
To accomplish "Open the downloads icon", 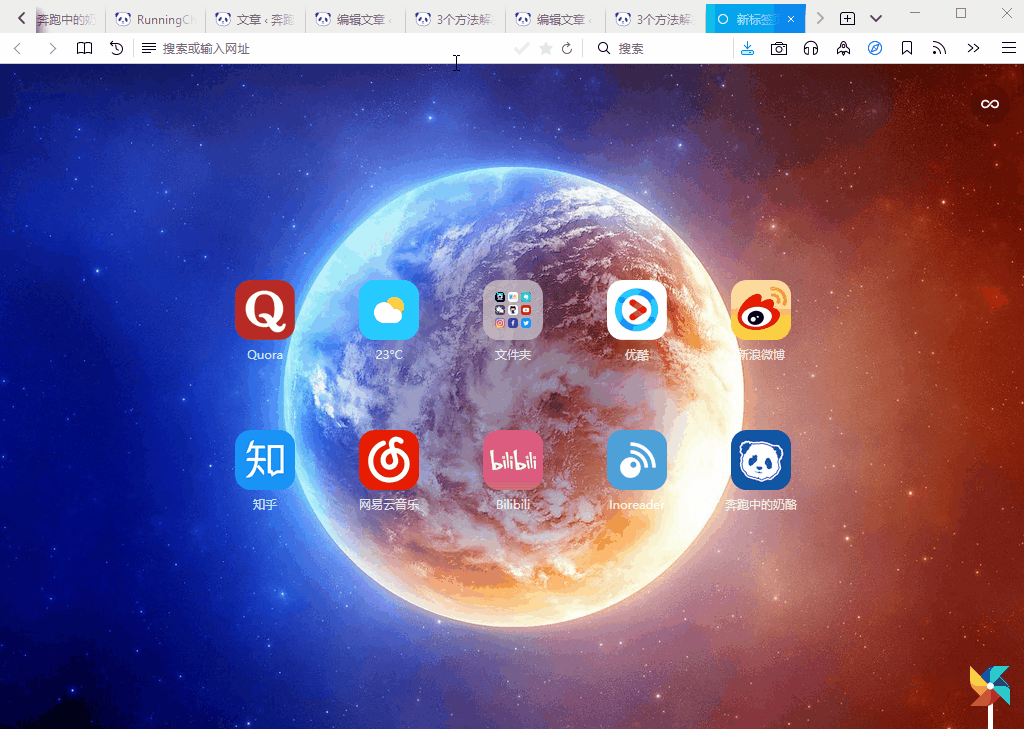I will pyautogui.click(x=748, y=48).
